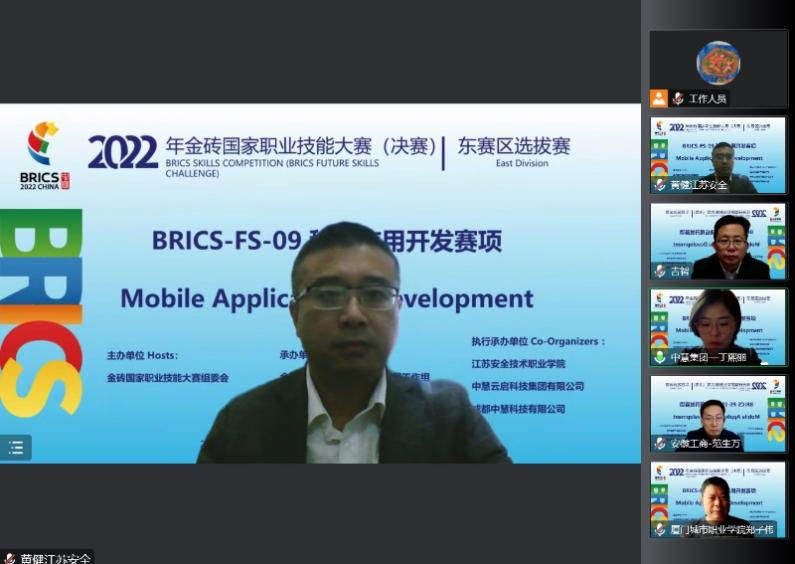Click the mic icon on 安徽工商 tile
Screen dimensions: 795x564
[660, 443]
